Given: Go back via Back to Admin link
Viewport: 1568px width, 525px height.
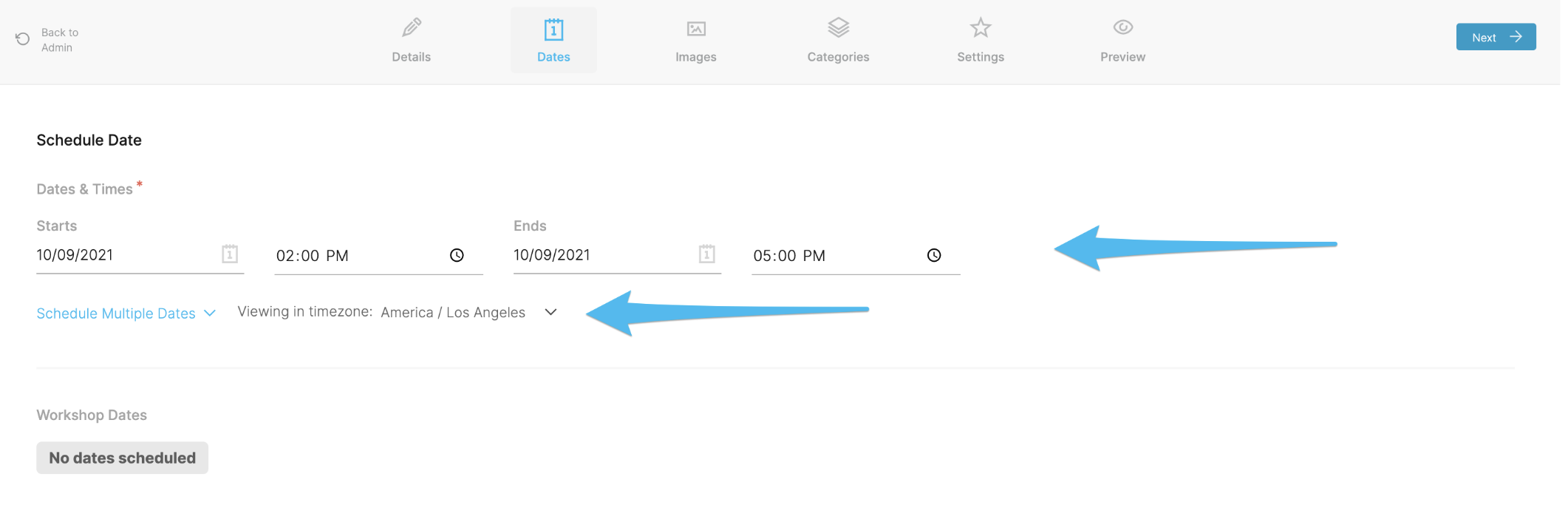Looking at the screenshot, I should (x=60, y=40).
